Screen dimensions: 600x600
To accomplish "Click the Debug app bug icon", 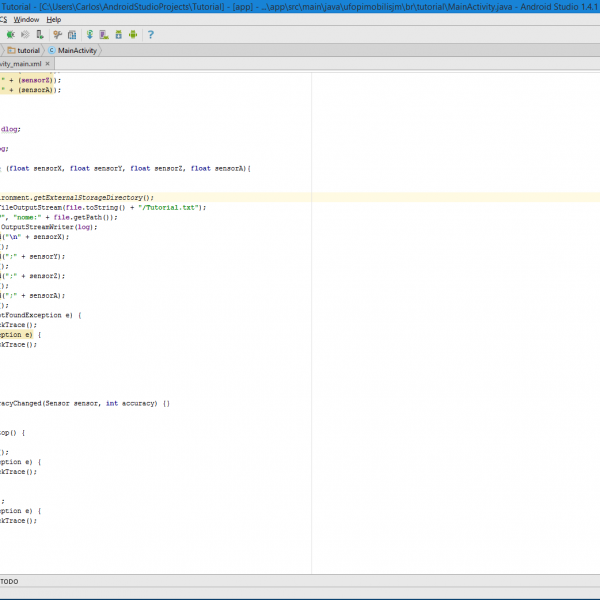I will (x=9, y=35).
